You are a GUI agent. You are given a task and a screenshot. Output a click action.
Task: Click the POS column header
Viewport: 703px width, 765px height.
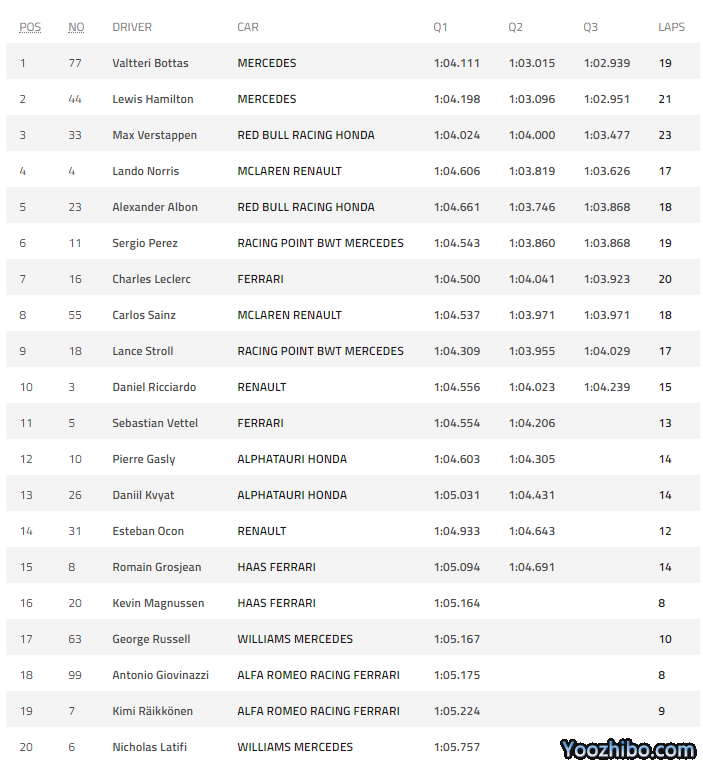tap(30, 27)
